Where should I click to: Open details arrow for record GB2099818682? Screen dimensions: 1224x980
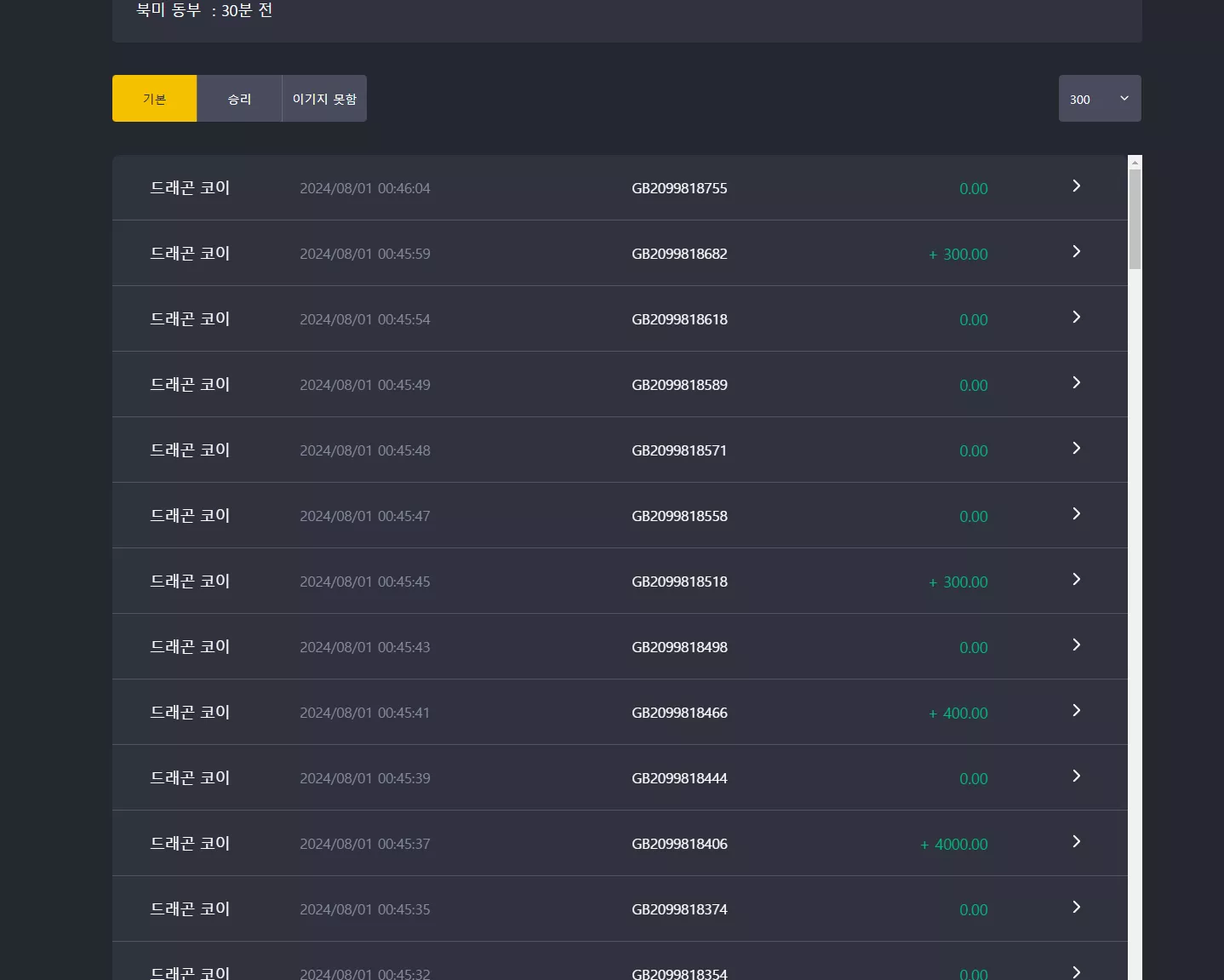(1076, 251)
